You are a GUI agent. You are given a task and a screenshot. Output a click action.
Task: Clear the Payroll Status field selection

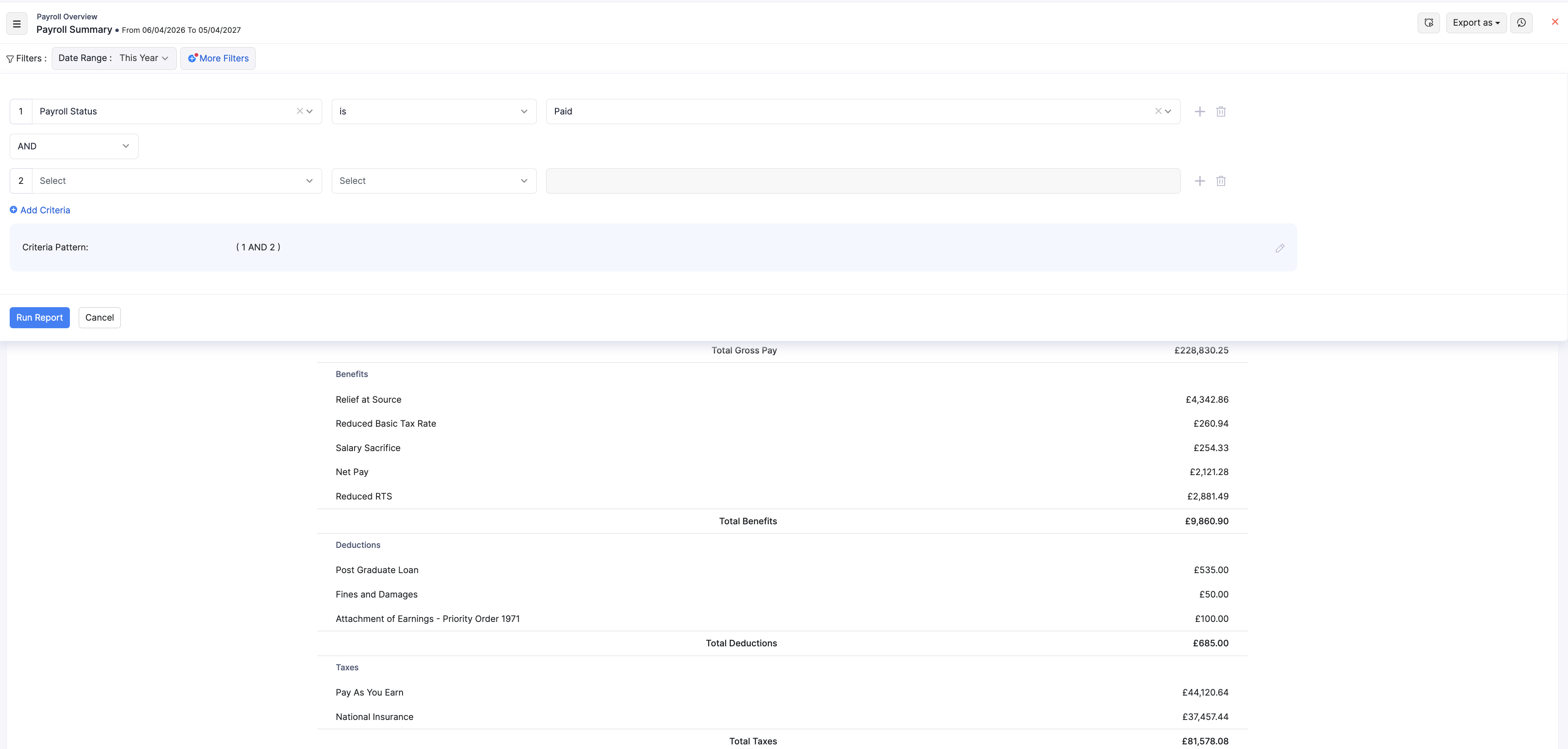click(299, 112)
